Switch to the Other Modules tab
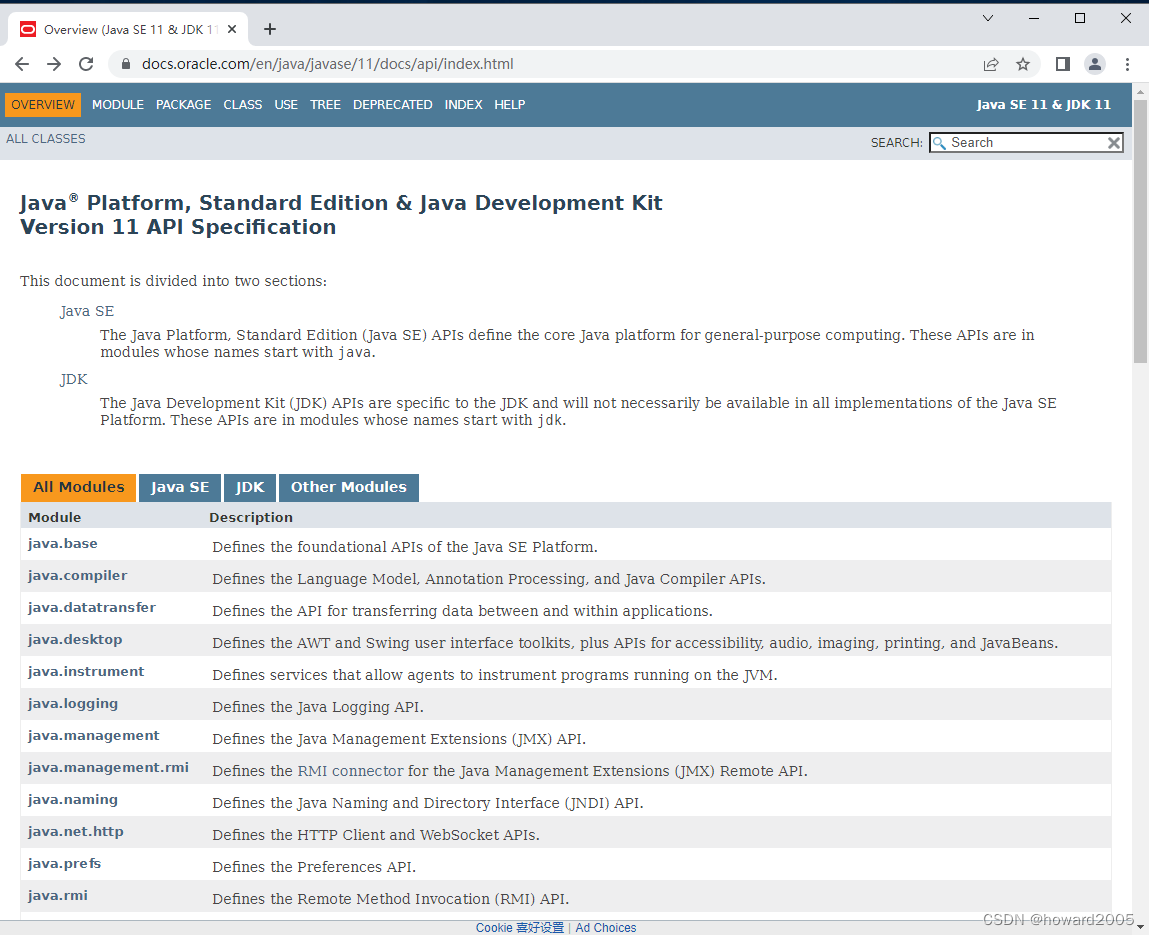The width and height of the screenshot is (1149, 935). [349, 487]
